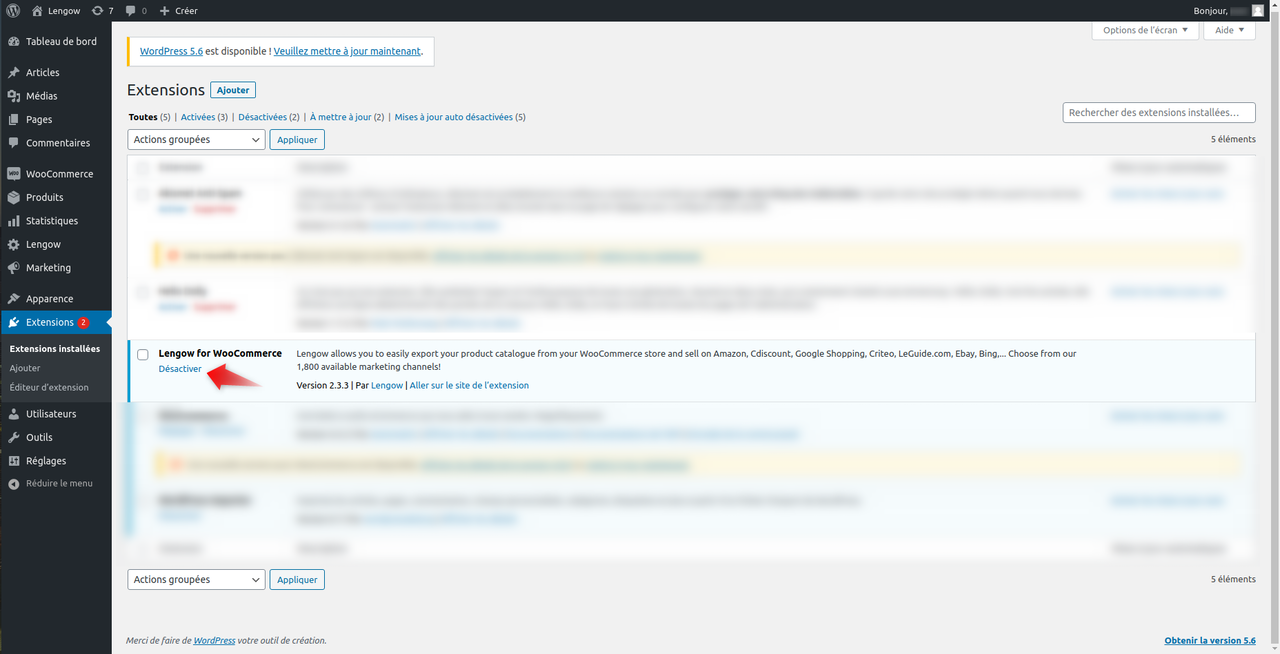Image resolution: width=1280 pixels, height=654 pixels.
Task: Go to Médias in sidebar
Action: click(x=41, y=96)
